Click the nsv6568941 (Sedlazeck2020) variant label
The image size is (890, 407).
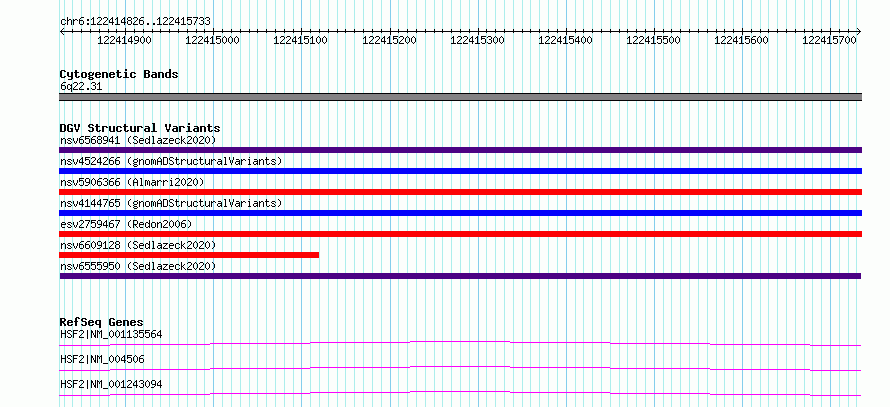[x=138, y=140]
